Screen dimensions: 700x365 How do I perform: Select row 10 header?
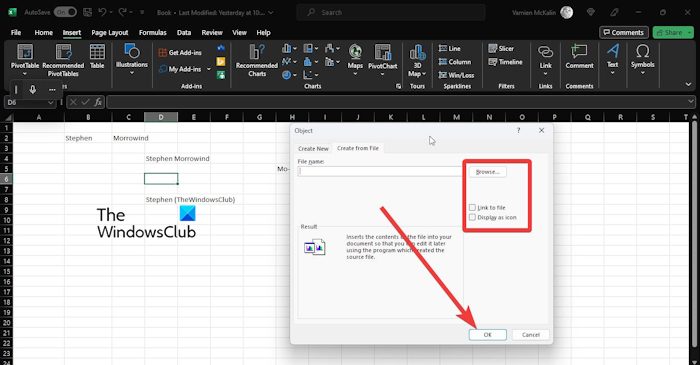[x=7, y=220]
